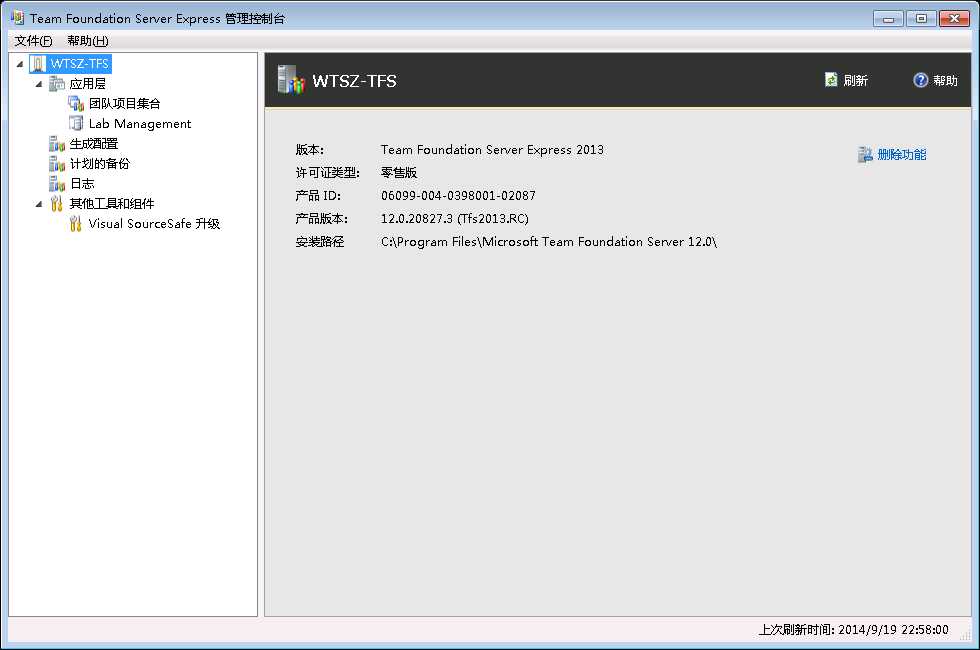Click the 其他工具和组件 tools icon

pyautogui.click(x=57, y=204)
